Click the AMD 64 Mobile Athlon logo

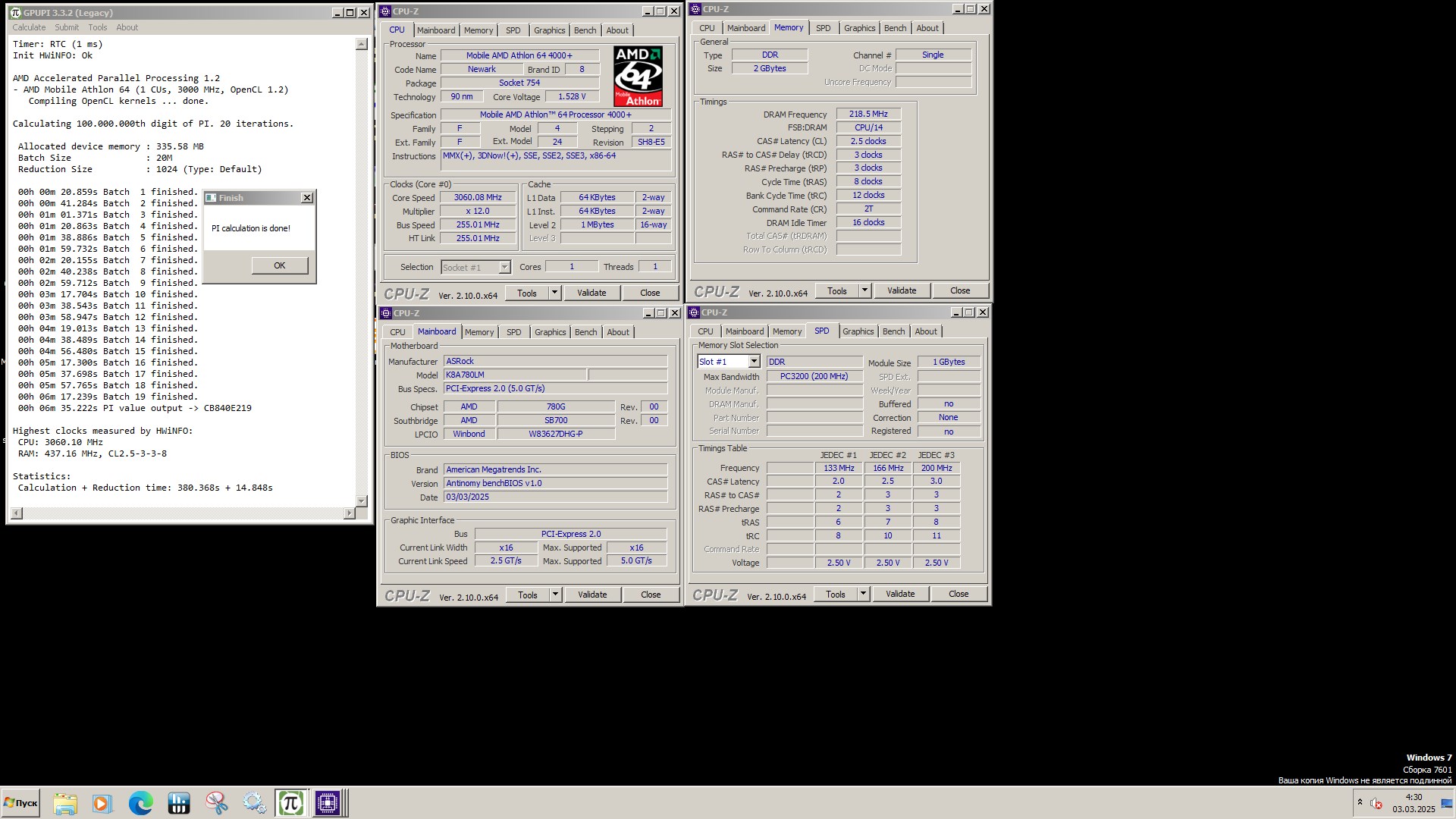click(x=639, y=76)
